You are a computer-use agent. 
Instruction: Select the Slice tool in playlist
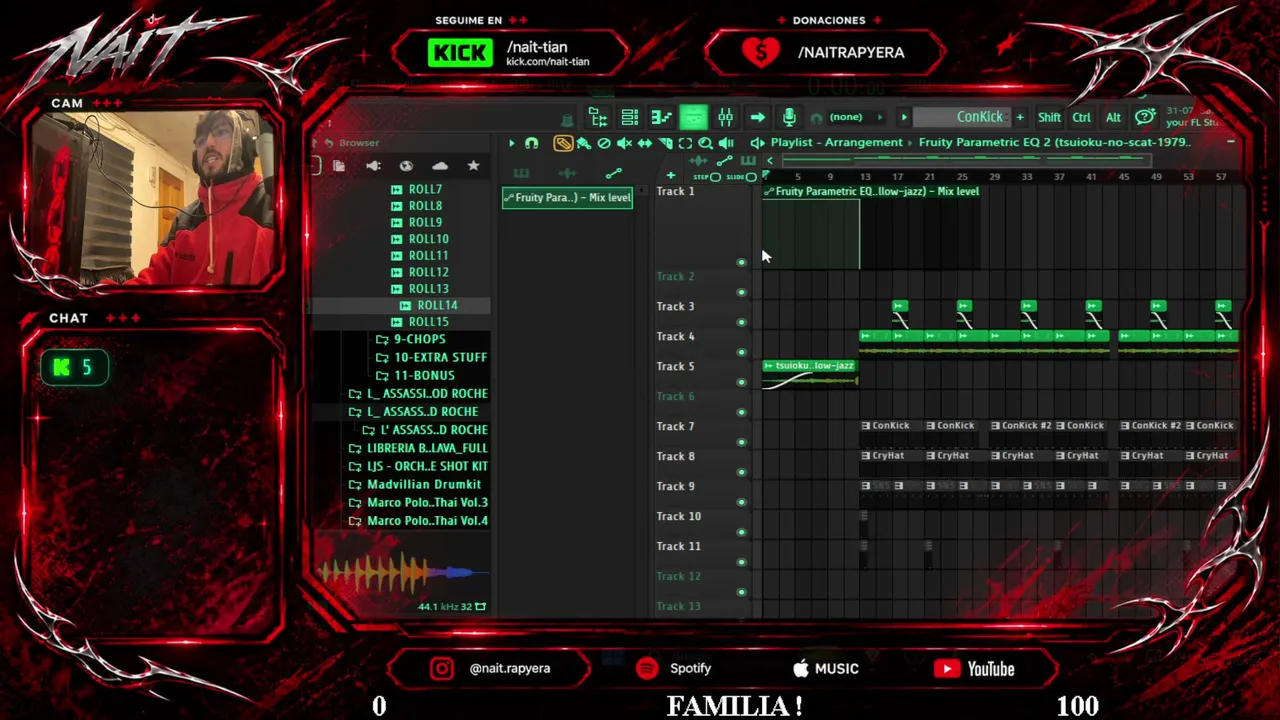click(x=665, y=143)
